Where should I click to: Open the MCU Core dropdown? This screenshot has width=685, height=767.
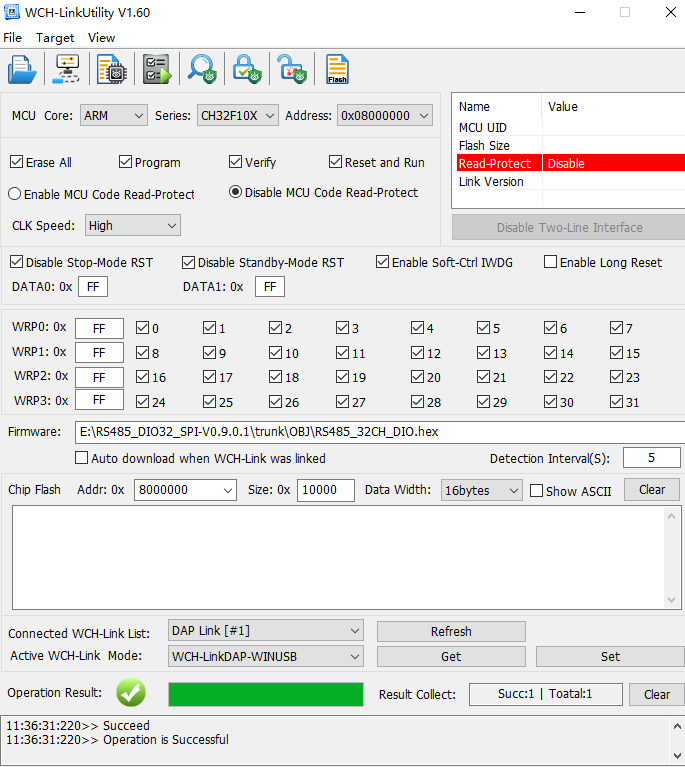click(x=113, y=116)
